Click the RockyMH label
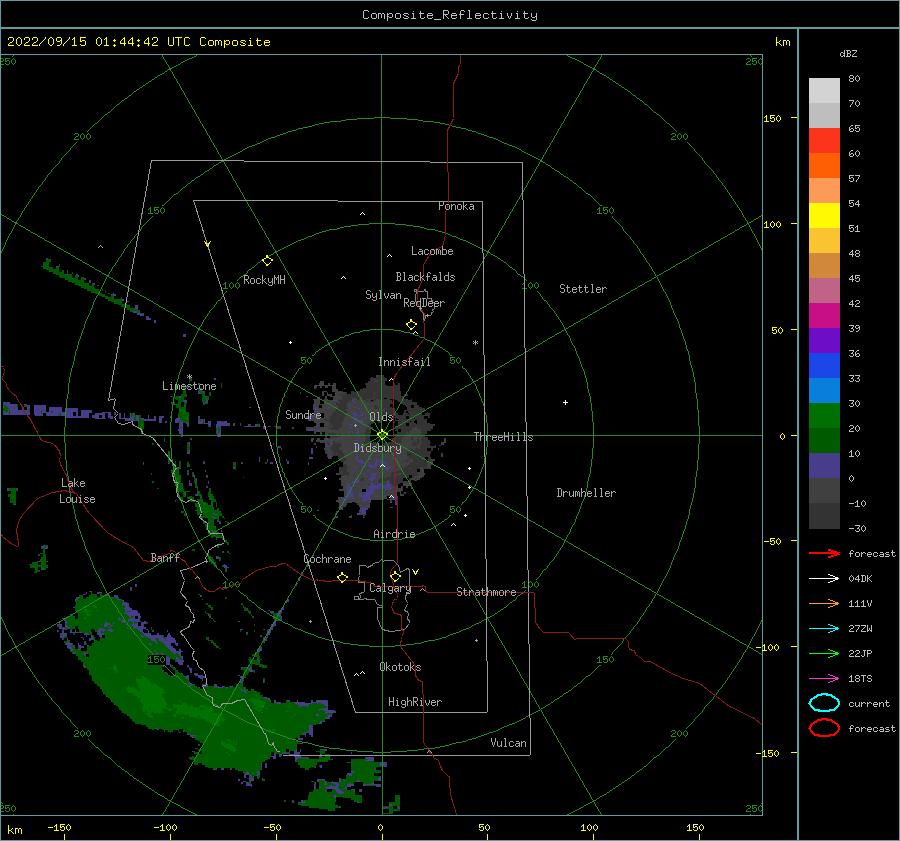900x841 pixels. [x=264, y=280]
